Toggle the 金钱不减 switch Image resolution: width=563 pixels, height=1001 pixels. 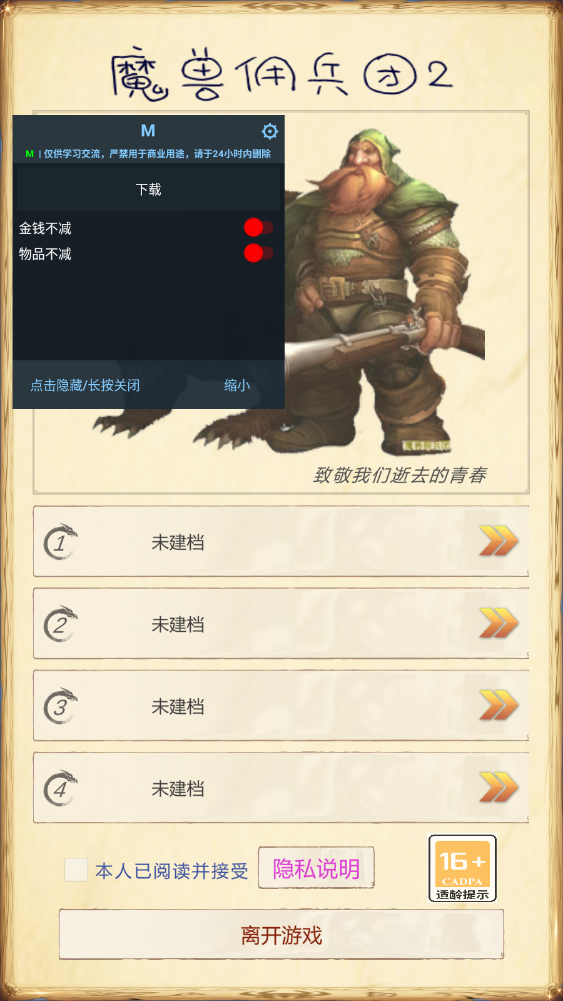(259, 227)
